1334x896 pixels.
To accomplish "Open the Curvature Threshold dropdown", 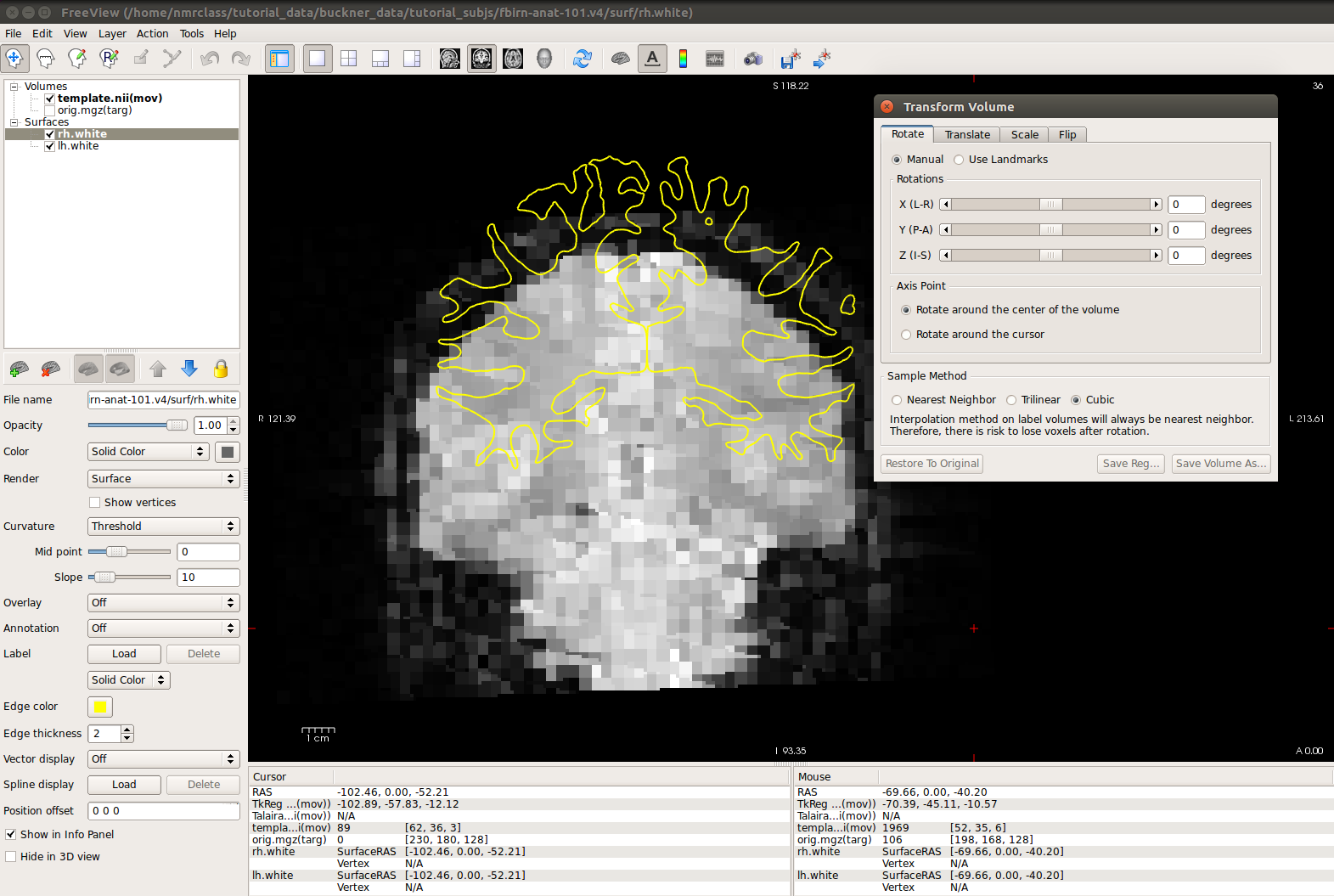I will pos(163,527).
